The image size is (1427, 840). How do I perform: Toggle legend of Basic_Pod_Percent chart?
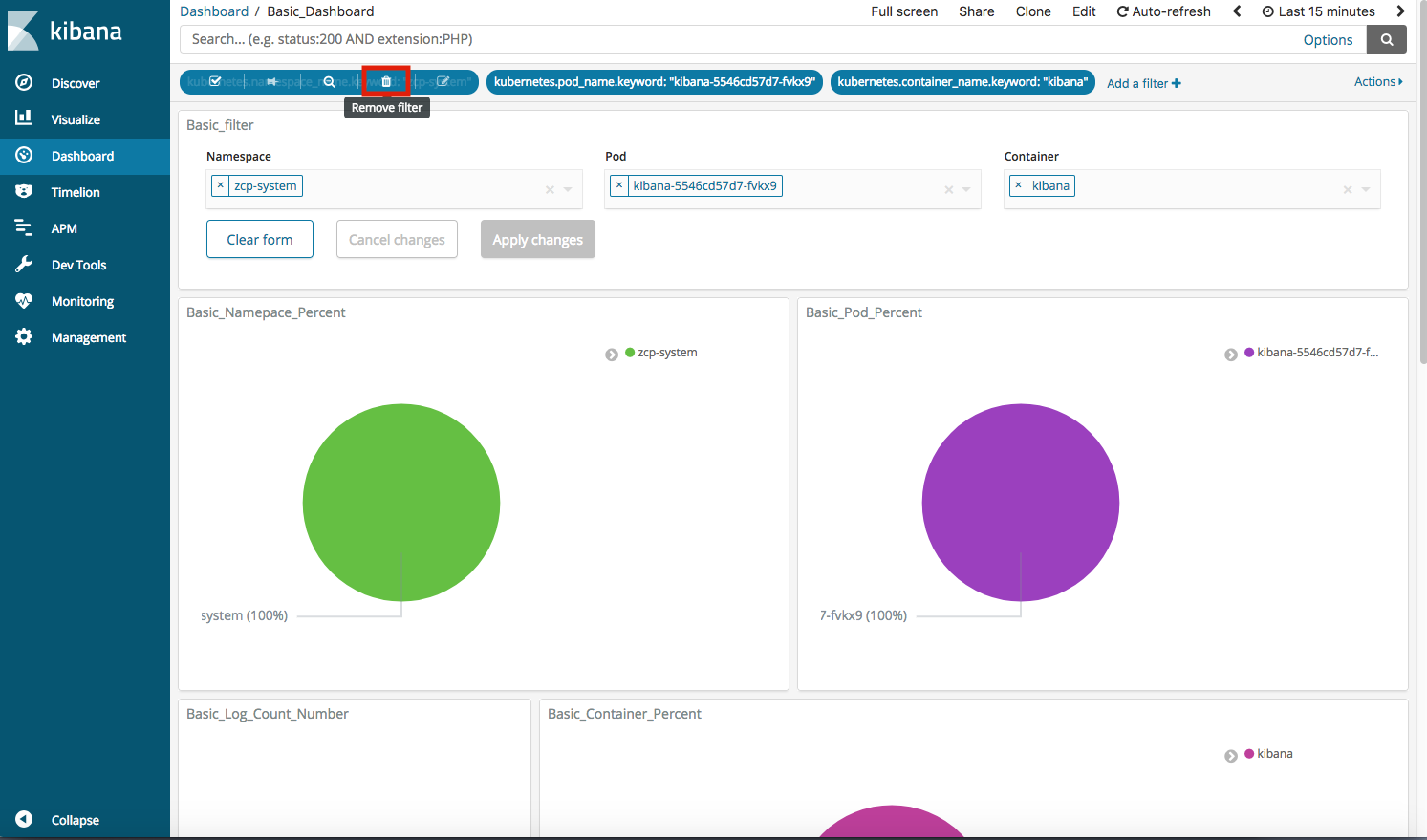[x=1231, y=355]
